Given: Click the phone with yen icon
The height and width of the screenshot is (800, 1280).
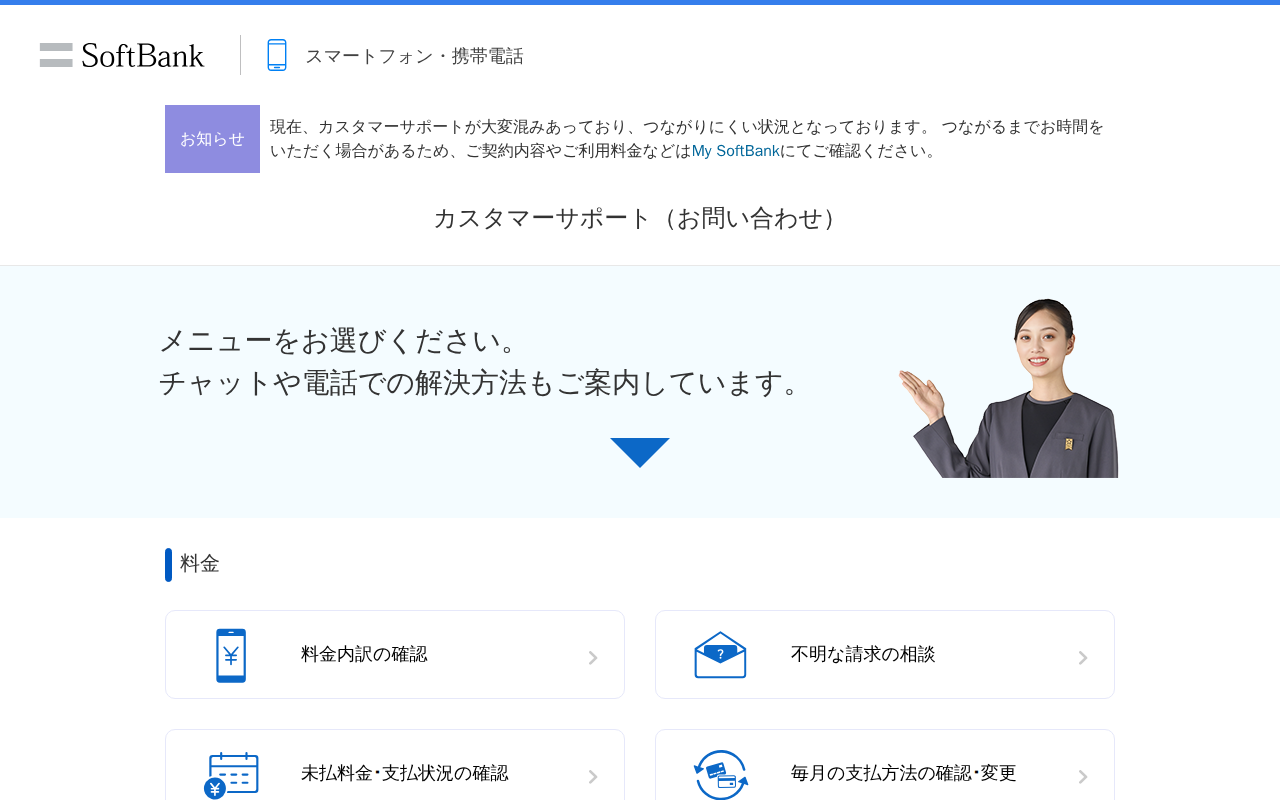Looking at the screenshot, I should point(231,656).
